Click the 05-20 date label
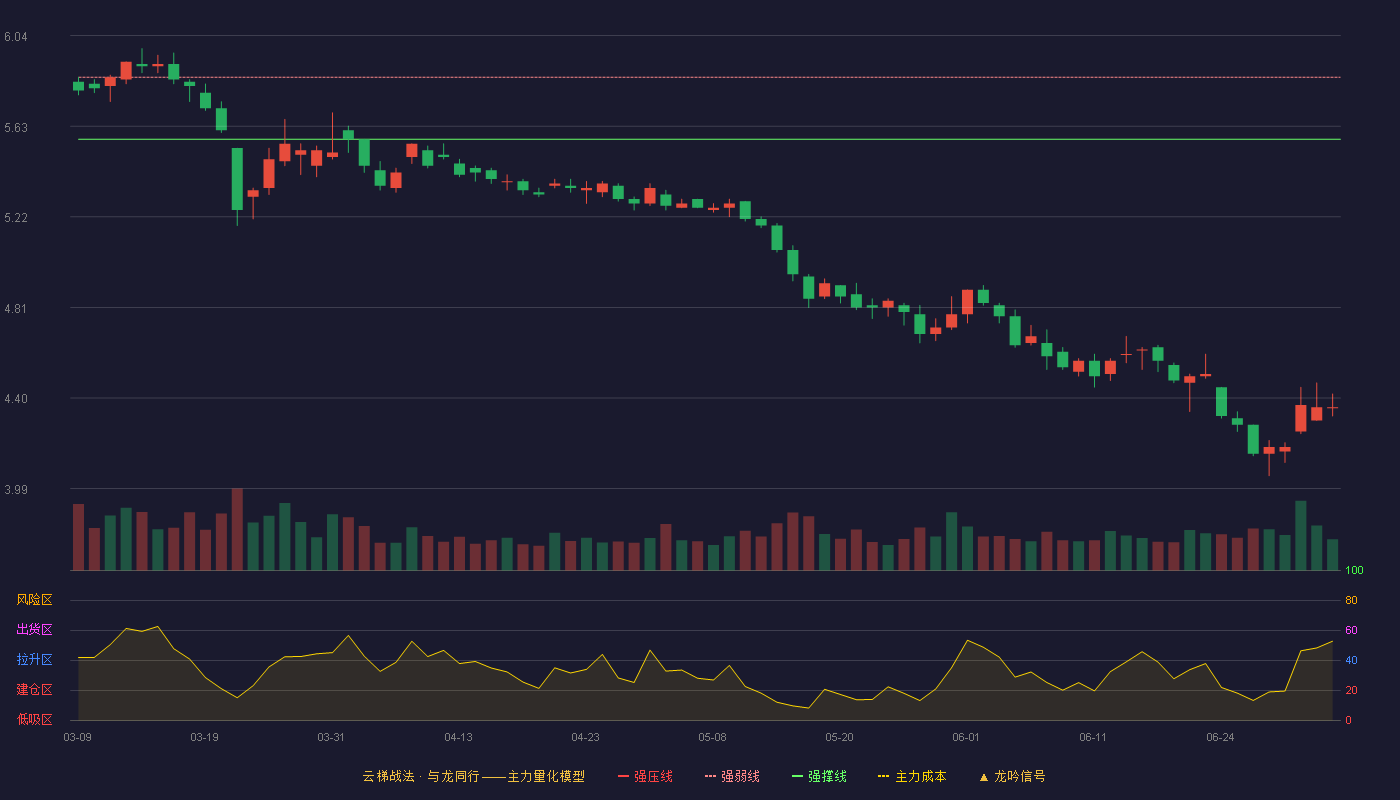 click(x=839, y=737)
